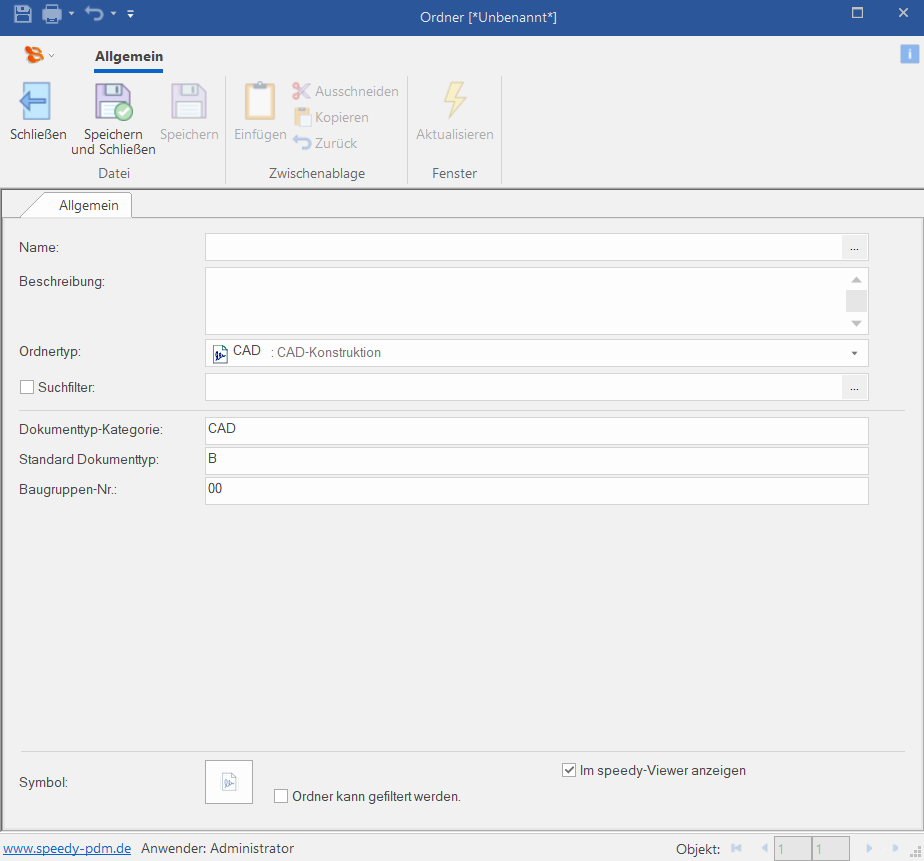The image size is (924, 861).
Task: Open the www.speedy-pdm.de link
Action: click(67, 848)
